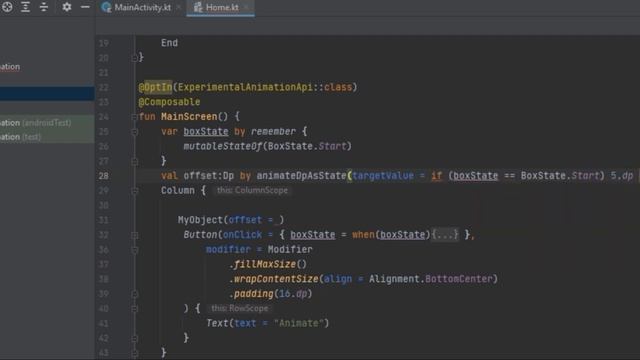Viewport: 640px width, 360px height.
Task: Click targetValue parameter name
Action: point(383,176)
